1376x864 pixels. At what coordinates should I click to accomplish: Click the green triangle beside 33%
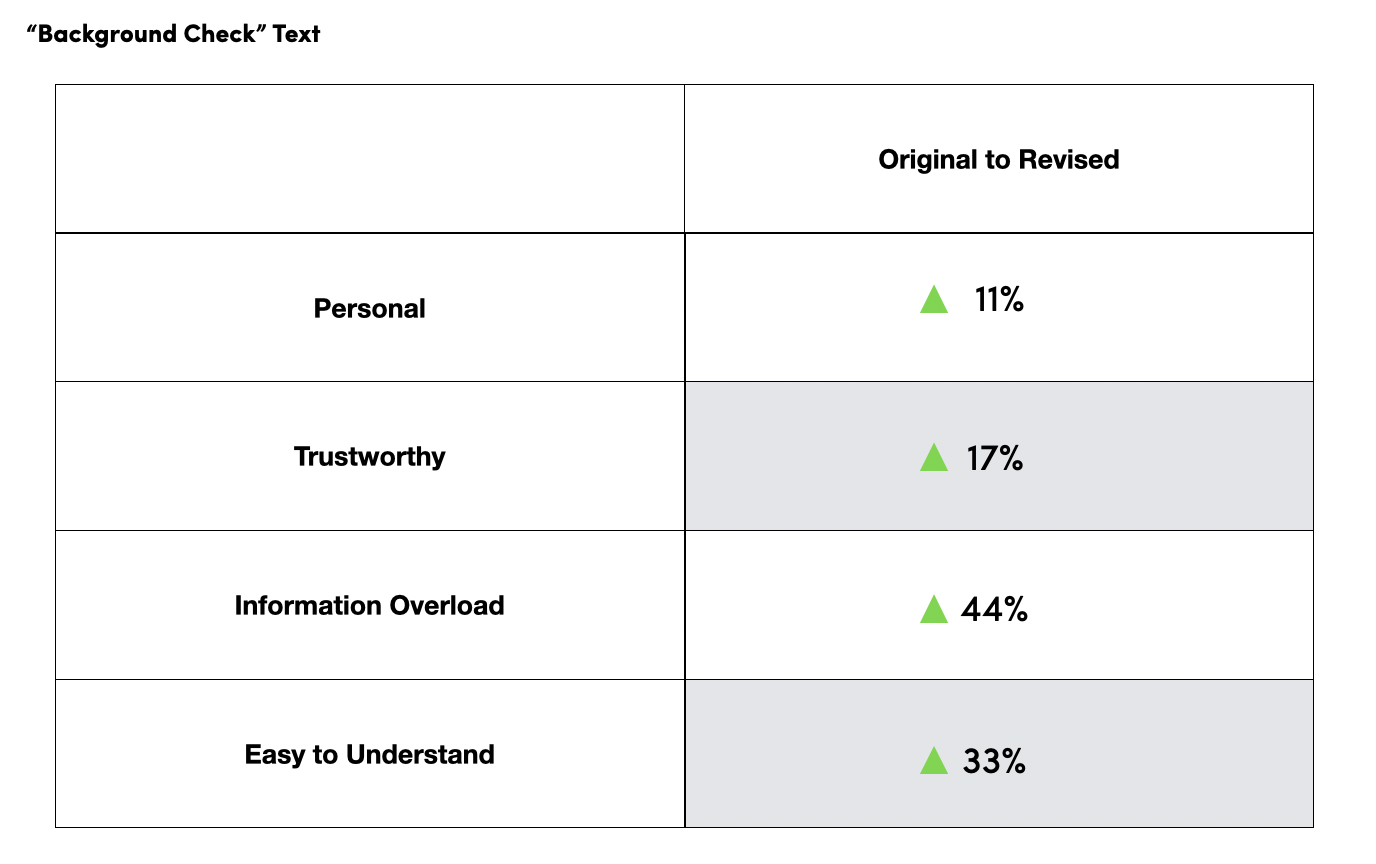click(933, 760)
